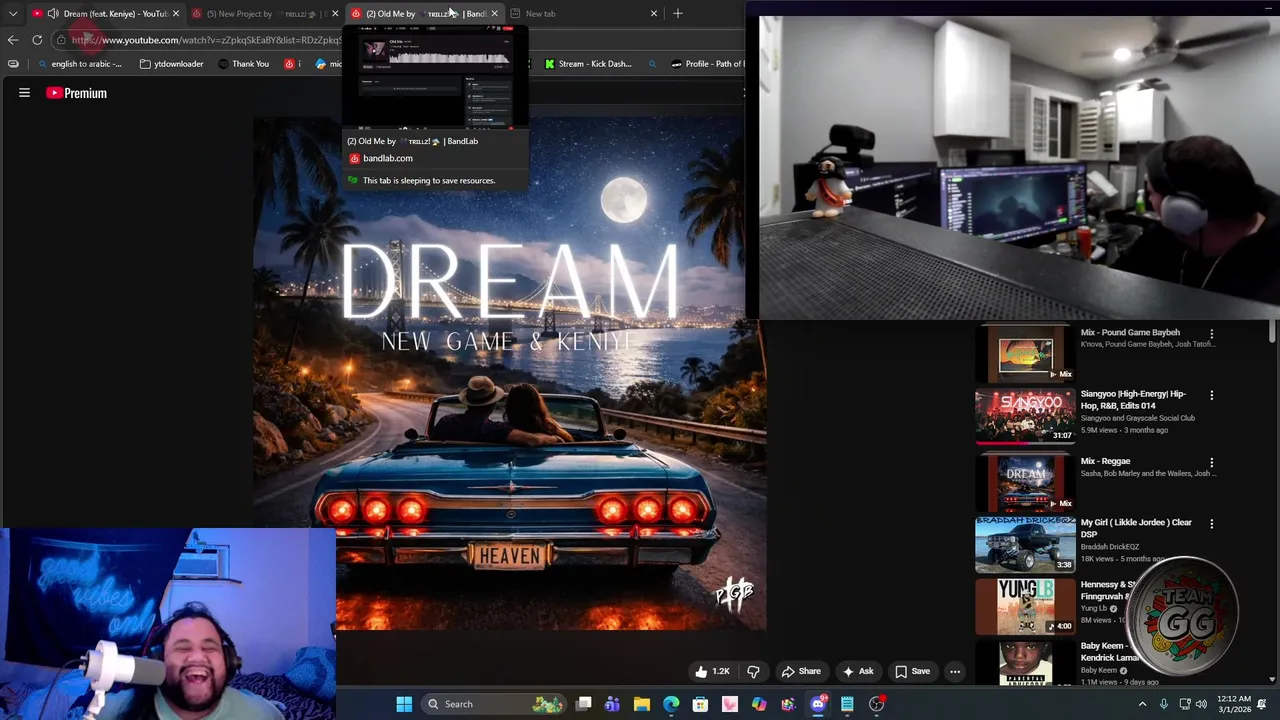Open OBS Studio from the taskbar

click(877, 704)
